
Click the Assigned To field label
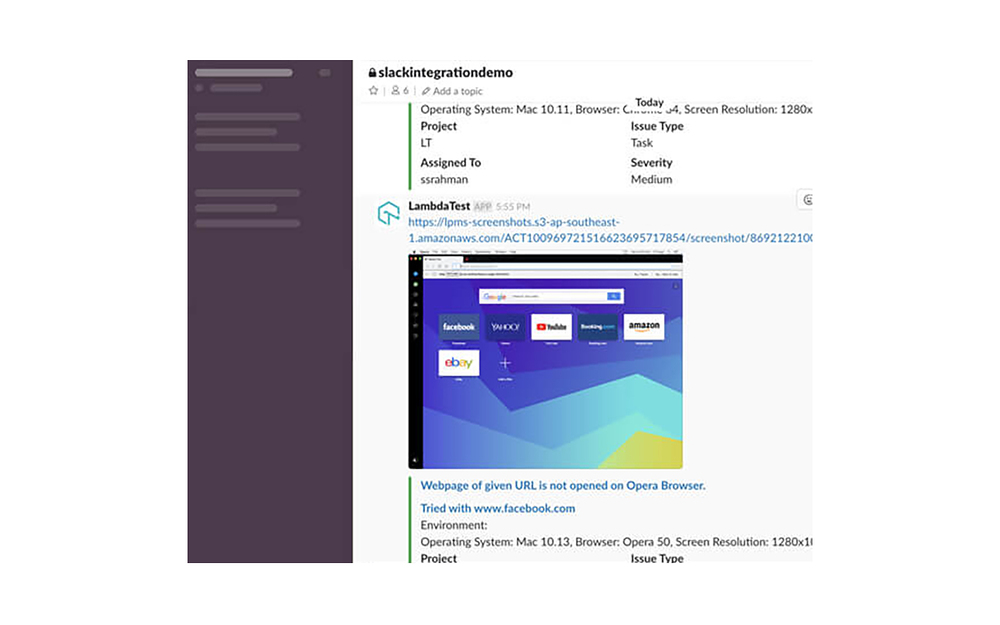450,163
